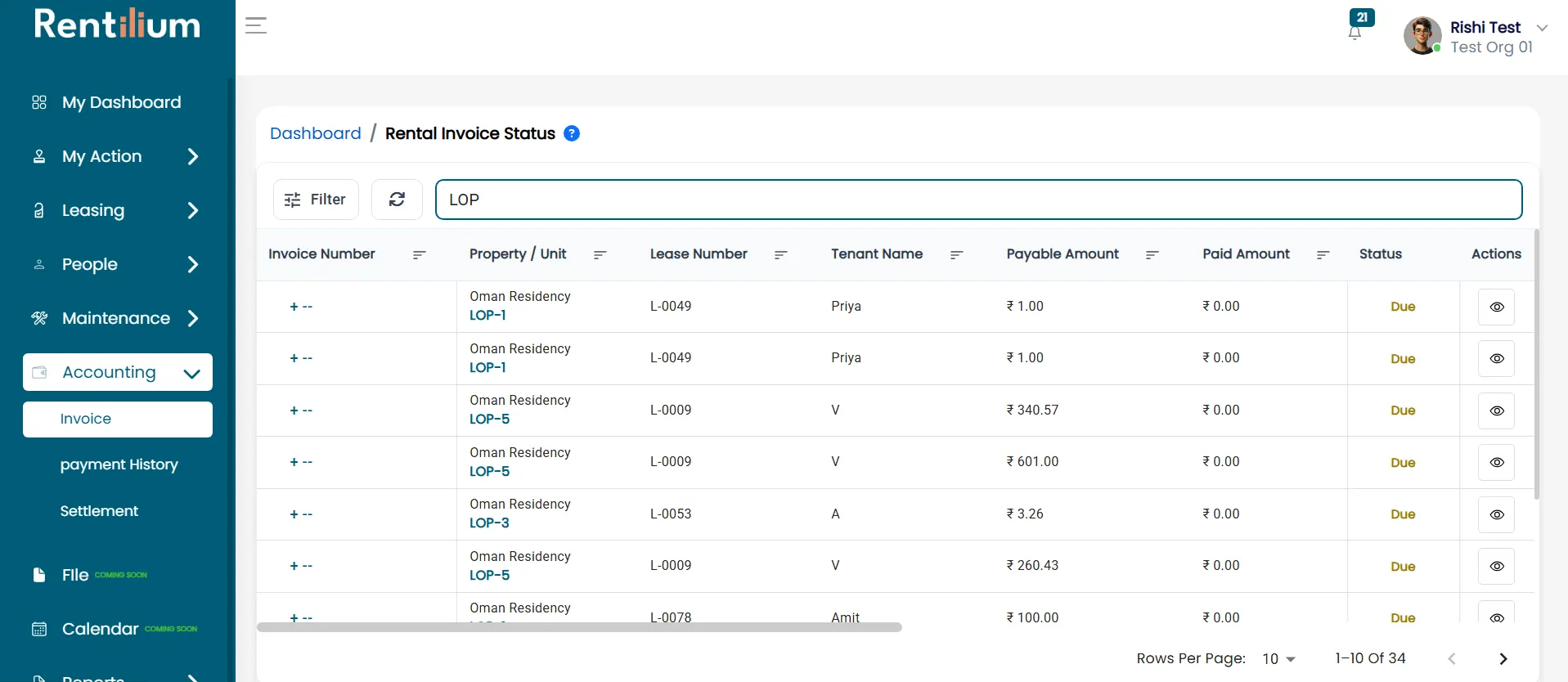Click the notification bell icon
1568x682 pixels.
(1355, 33)
